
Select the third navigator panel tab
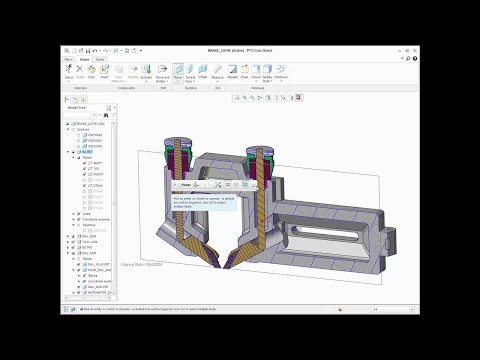[x=83, y=99]
